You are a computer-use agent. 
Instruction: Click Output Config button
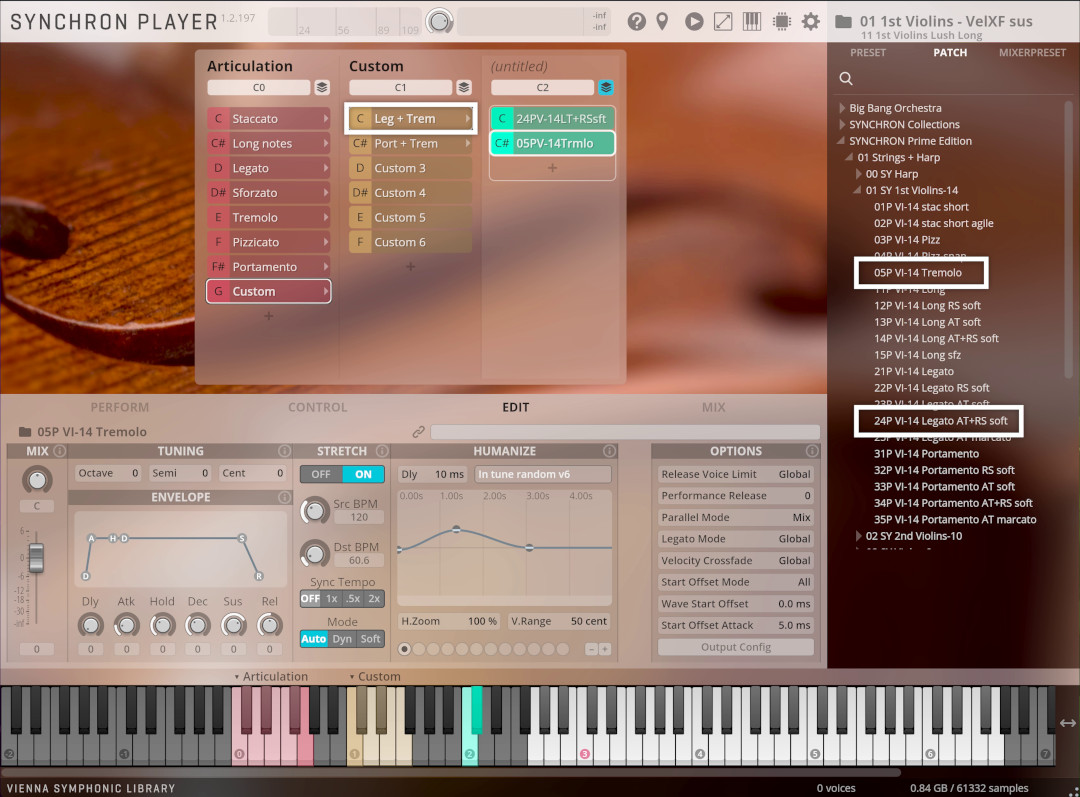pos(736,647)
